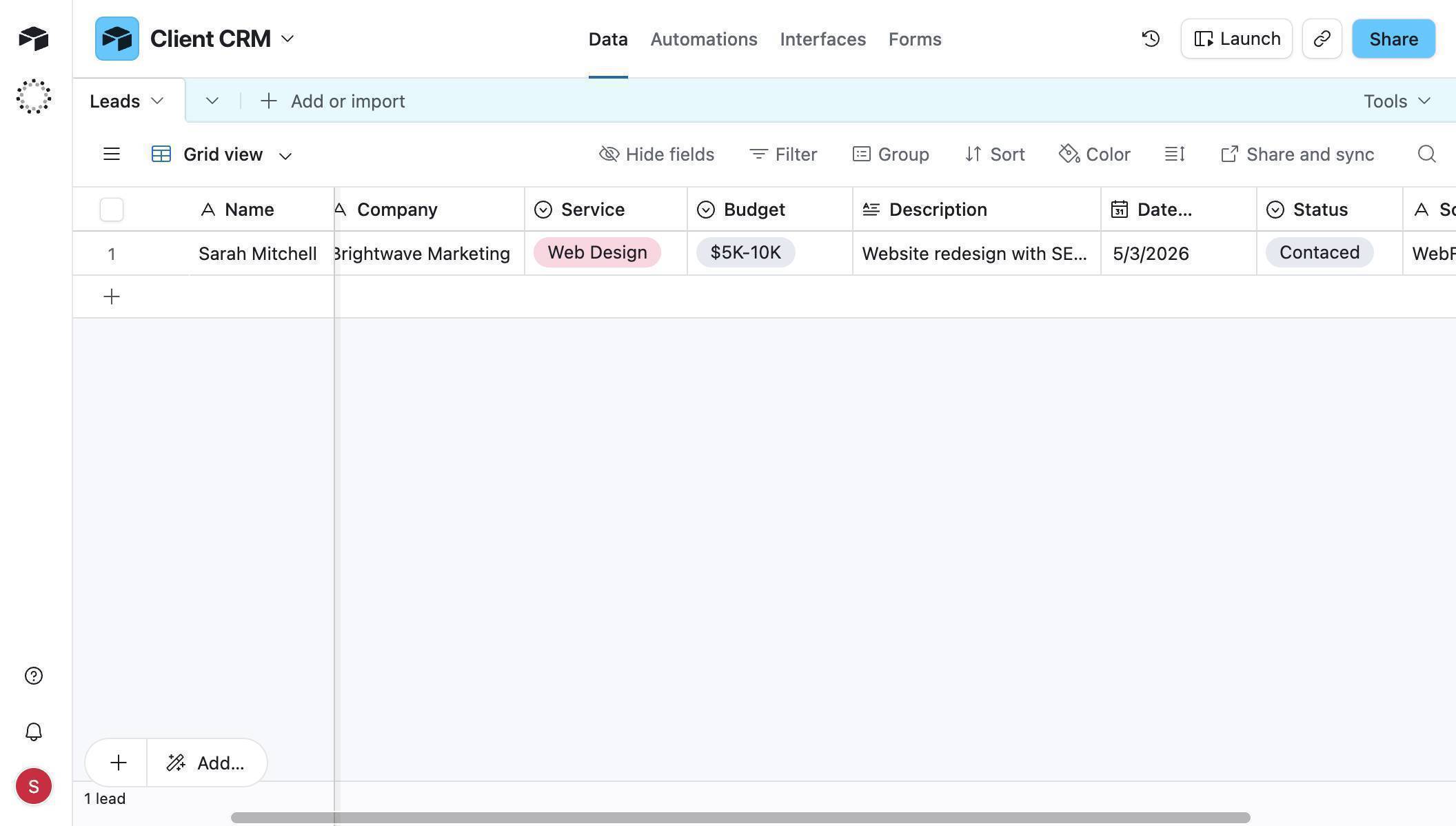Open the Client CRM base menu
Viewport: 1456px width, 826px height.
click(x=287, y=39)
